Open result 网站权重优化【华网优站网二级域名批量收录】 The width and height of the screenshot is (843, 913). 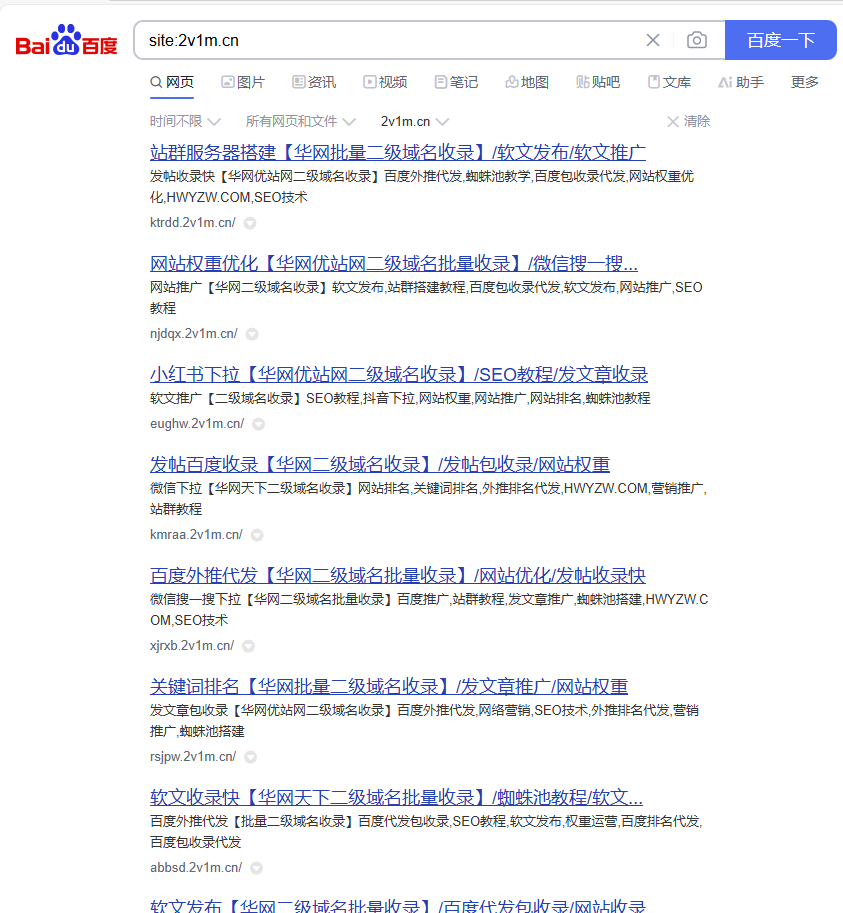[x=394, y=264]
